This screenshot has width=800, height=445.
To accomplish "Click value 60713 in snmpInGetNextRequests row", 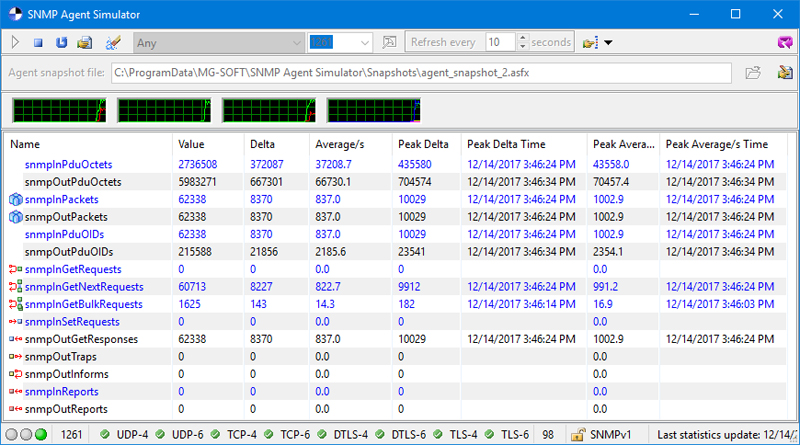I will 192,287.
